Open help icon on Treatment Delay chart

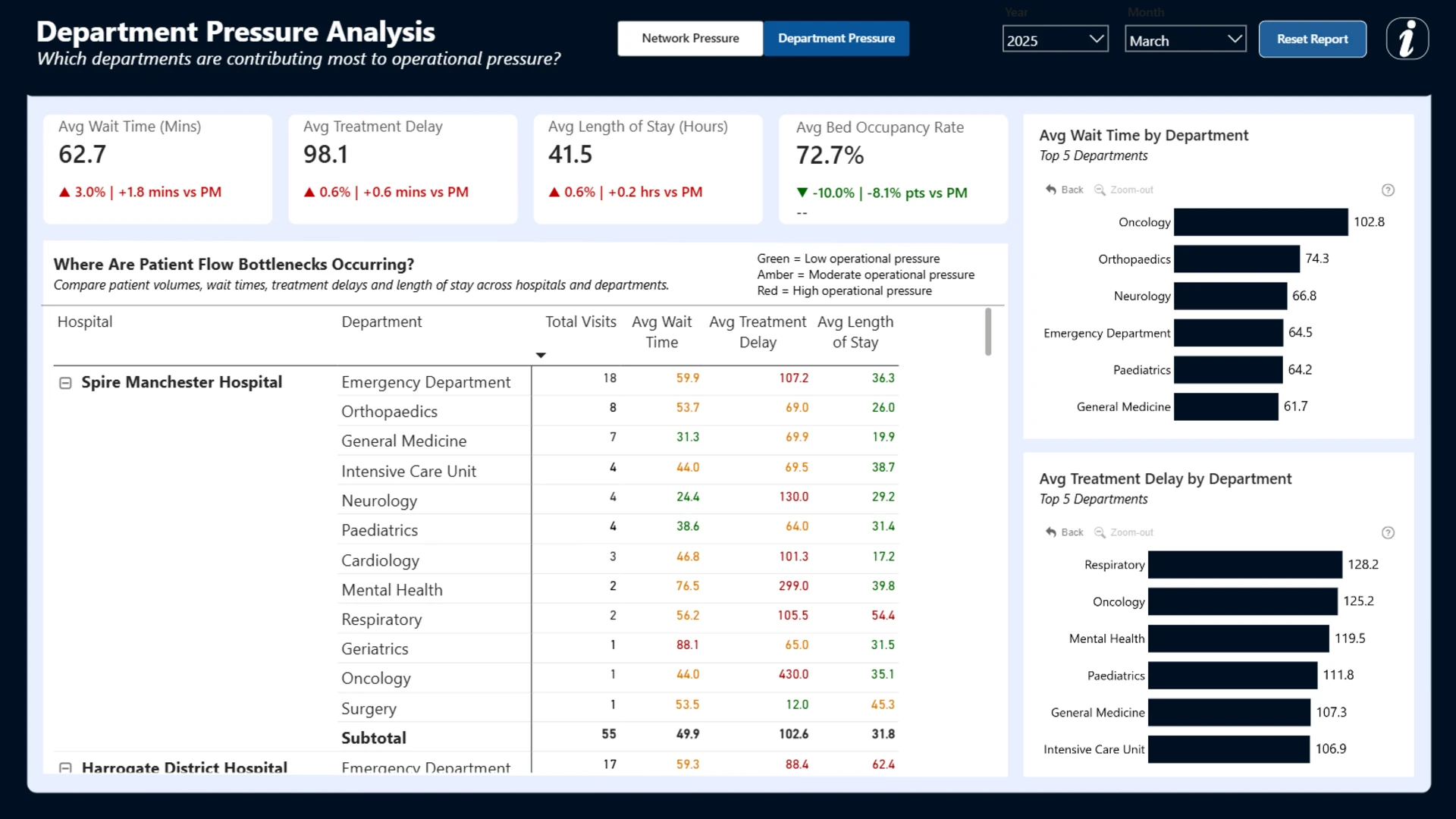tap(1388, 533)
